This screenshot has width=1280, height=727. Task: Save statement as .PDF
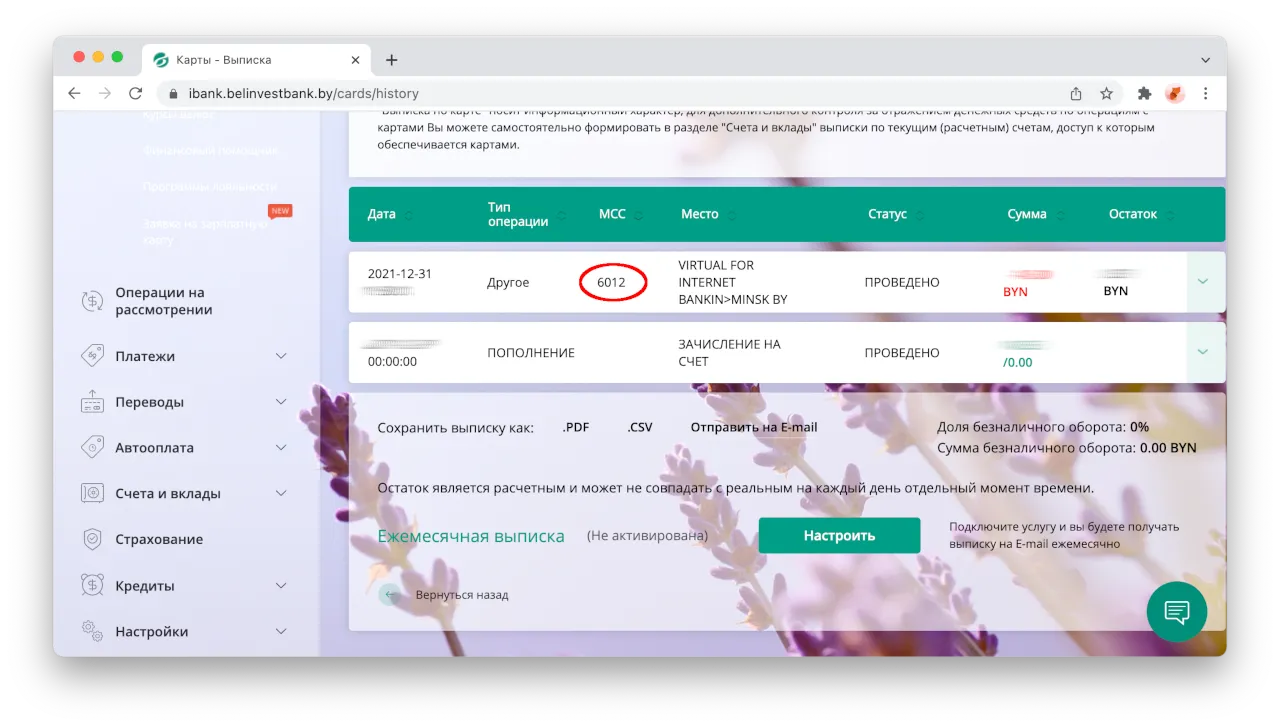coord(575,427)
